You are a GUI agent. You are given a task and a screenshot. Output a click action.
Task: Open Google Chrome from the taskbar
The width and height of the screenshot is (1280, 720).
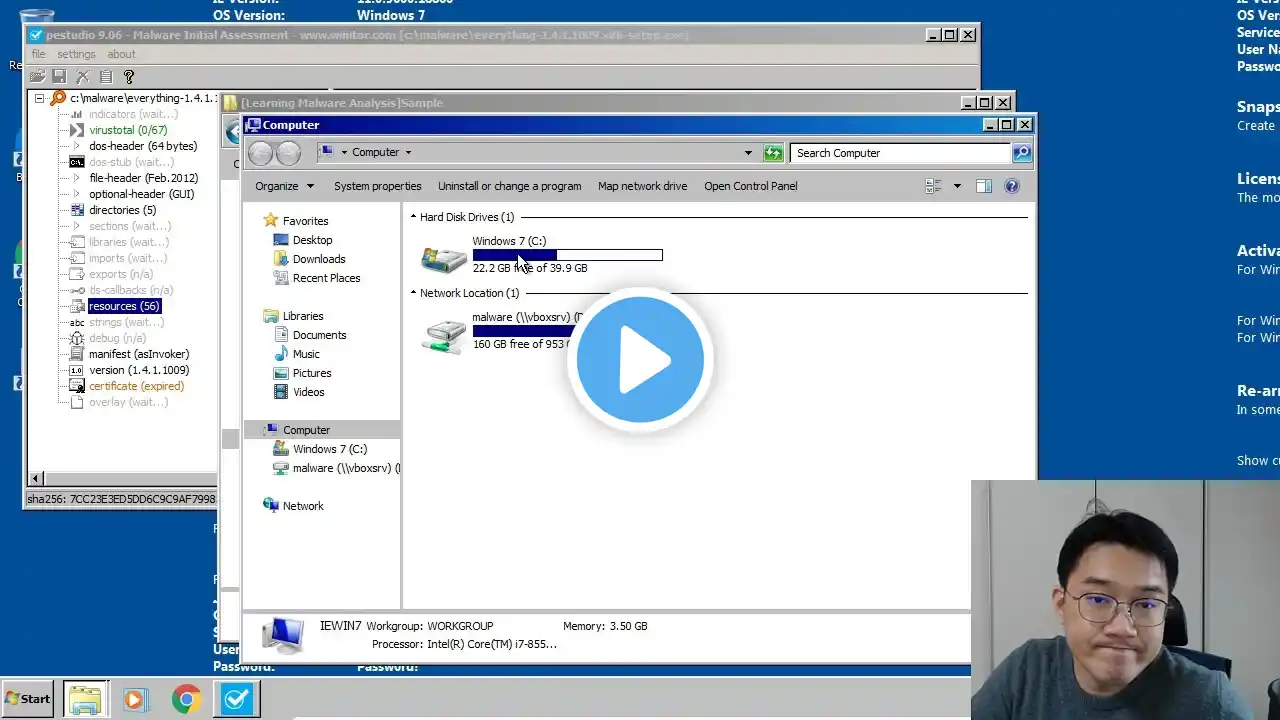(x=186, y=699)
